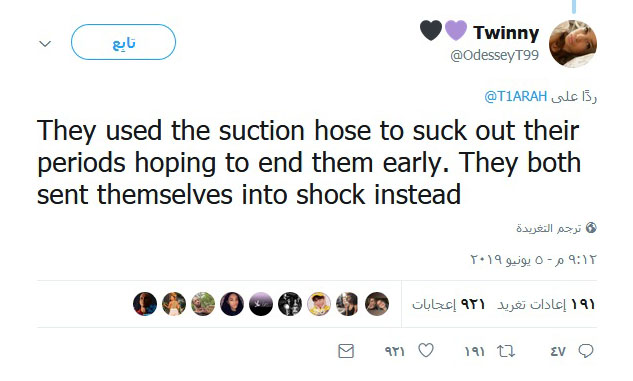Image resolution: width=633 pixels, height=381 pixels.
Task: Open the @T1ARAH mention link
Action: pyautogui.click(x=516, y=96)
